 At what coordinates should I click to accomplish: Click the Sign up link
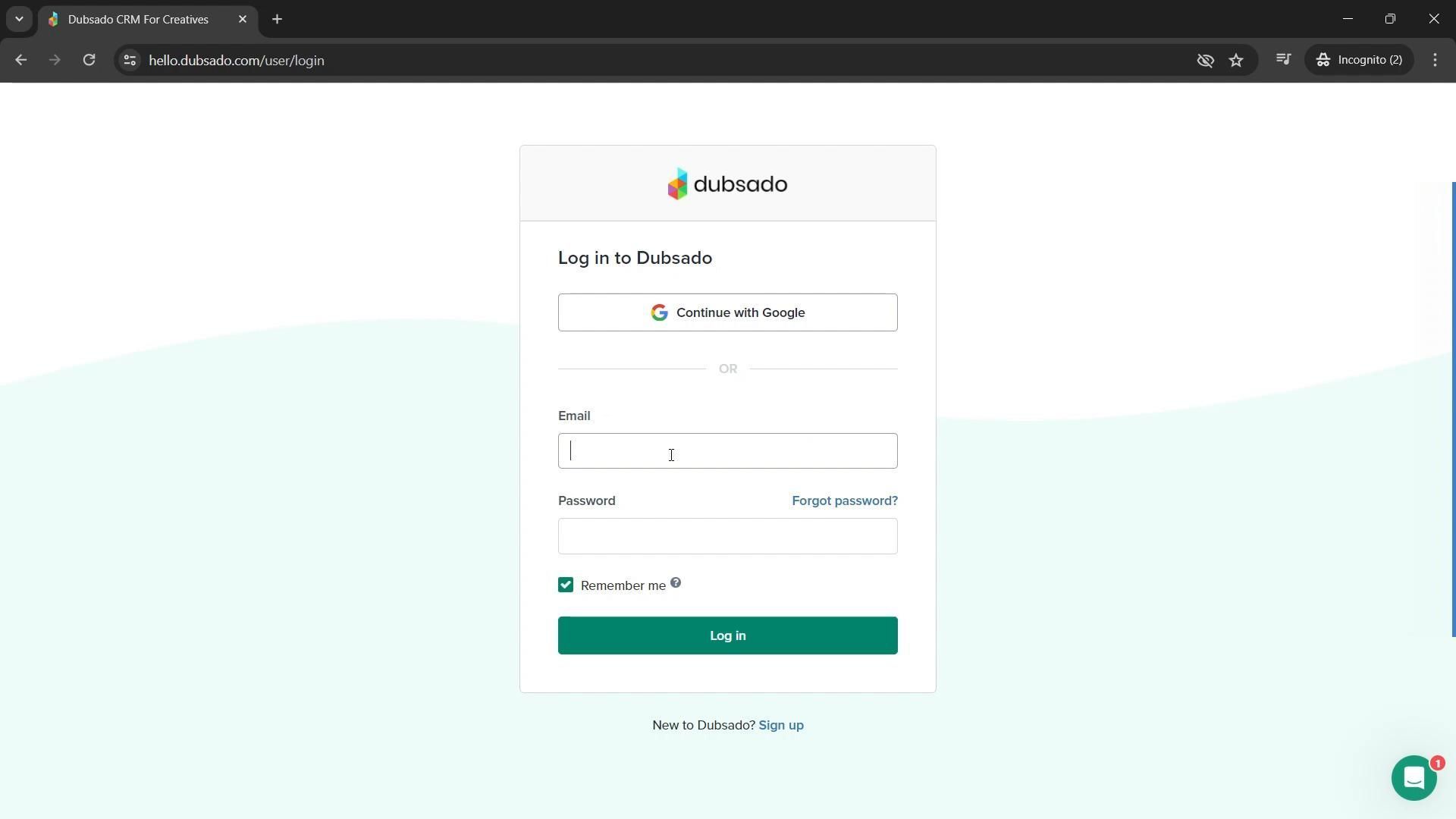pos(780,725)
